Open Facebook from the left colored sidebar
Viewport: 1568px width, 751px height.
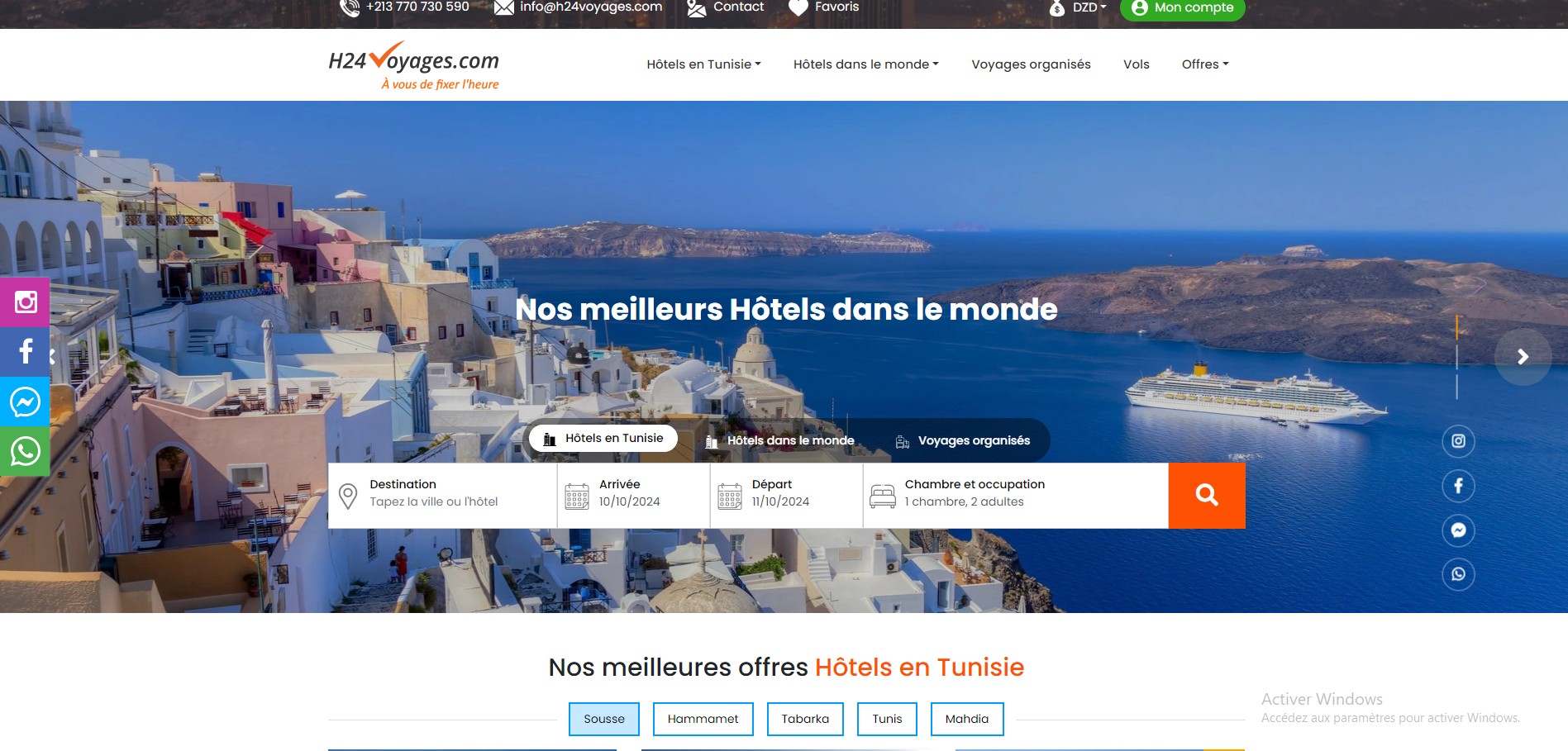tap(25, 352)
